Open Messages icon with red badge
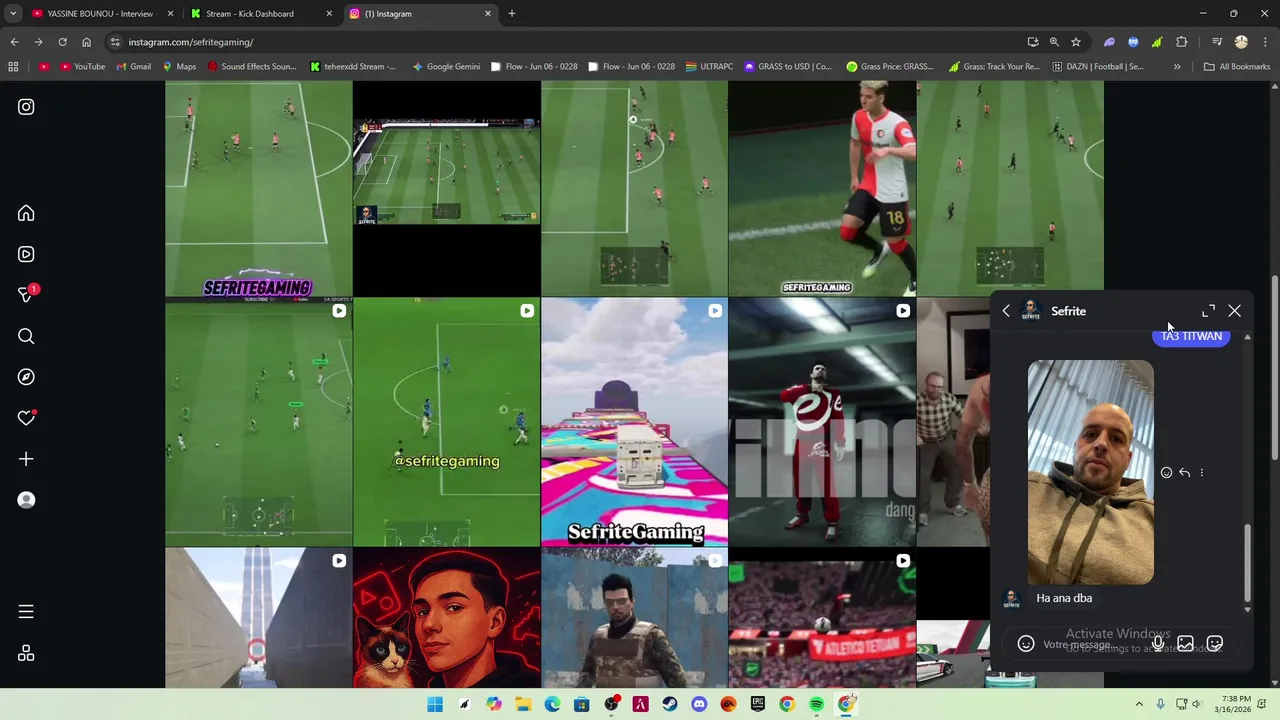Viewport: 1280px width, 720px height. (x=26, y=294)
